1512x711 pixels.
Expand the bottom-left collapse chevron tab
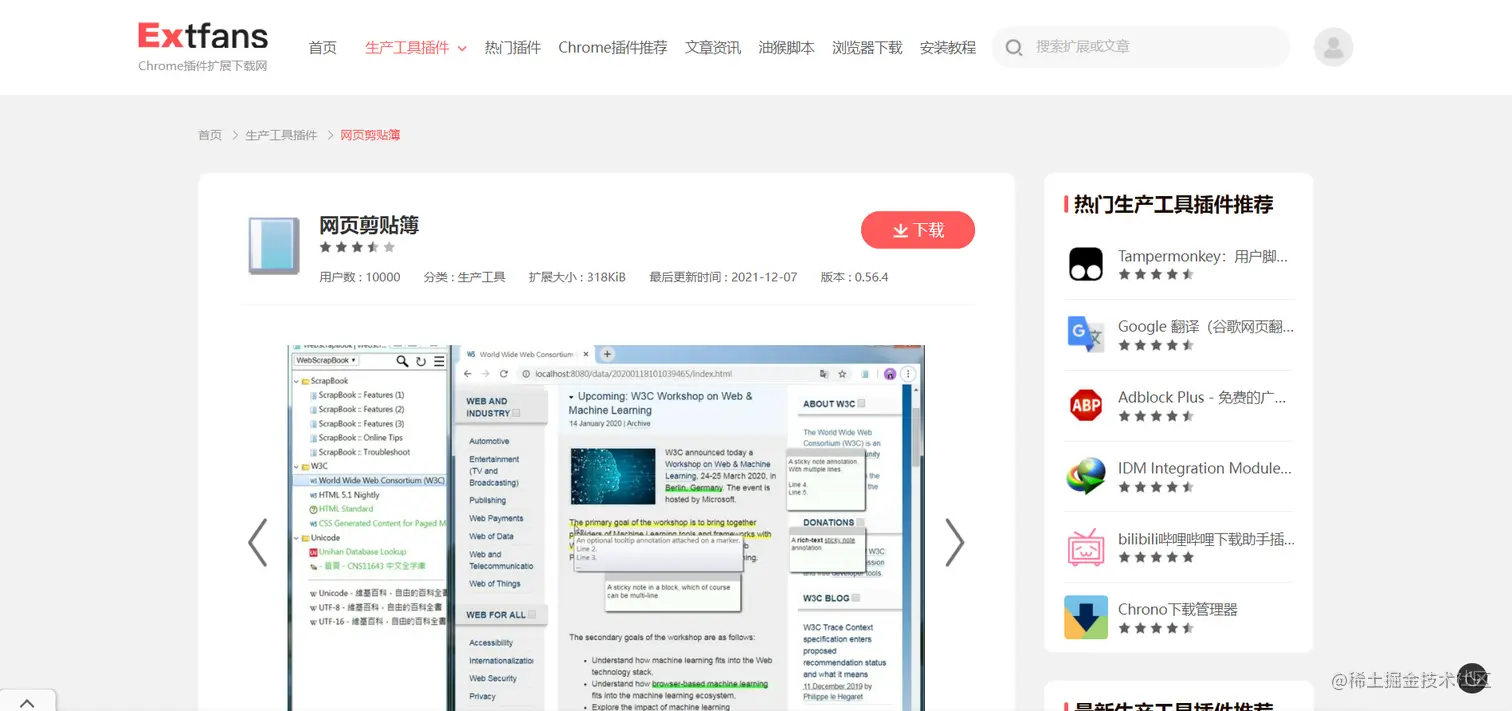(x=28, y=701)
